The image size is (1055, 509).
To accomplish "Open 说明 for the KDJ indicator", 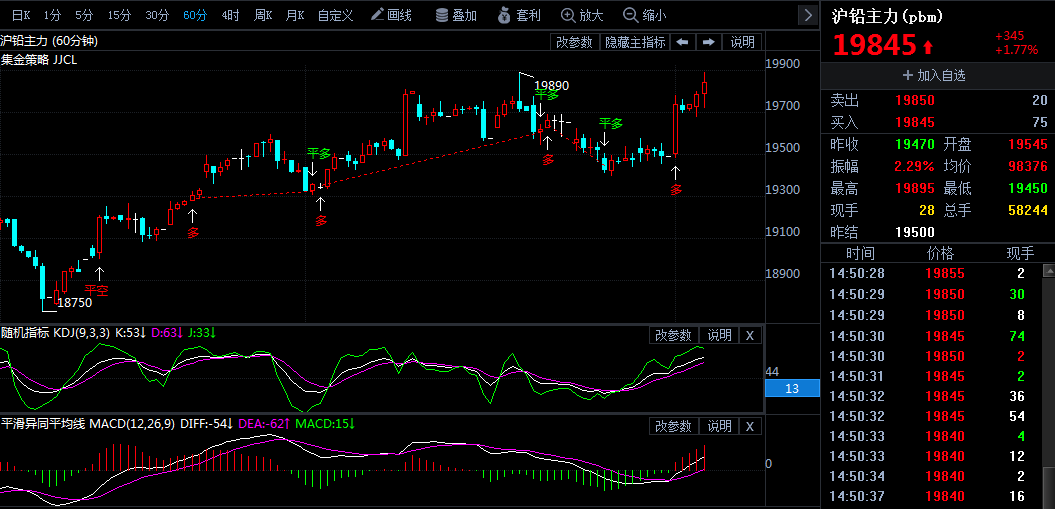I will click(719, 335).
